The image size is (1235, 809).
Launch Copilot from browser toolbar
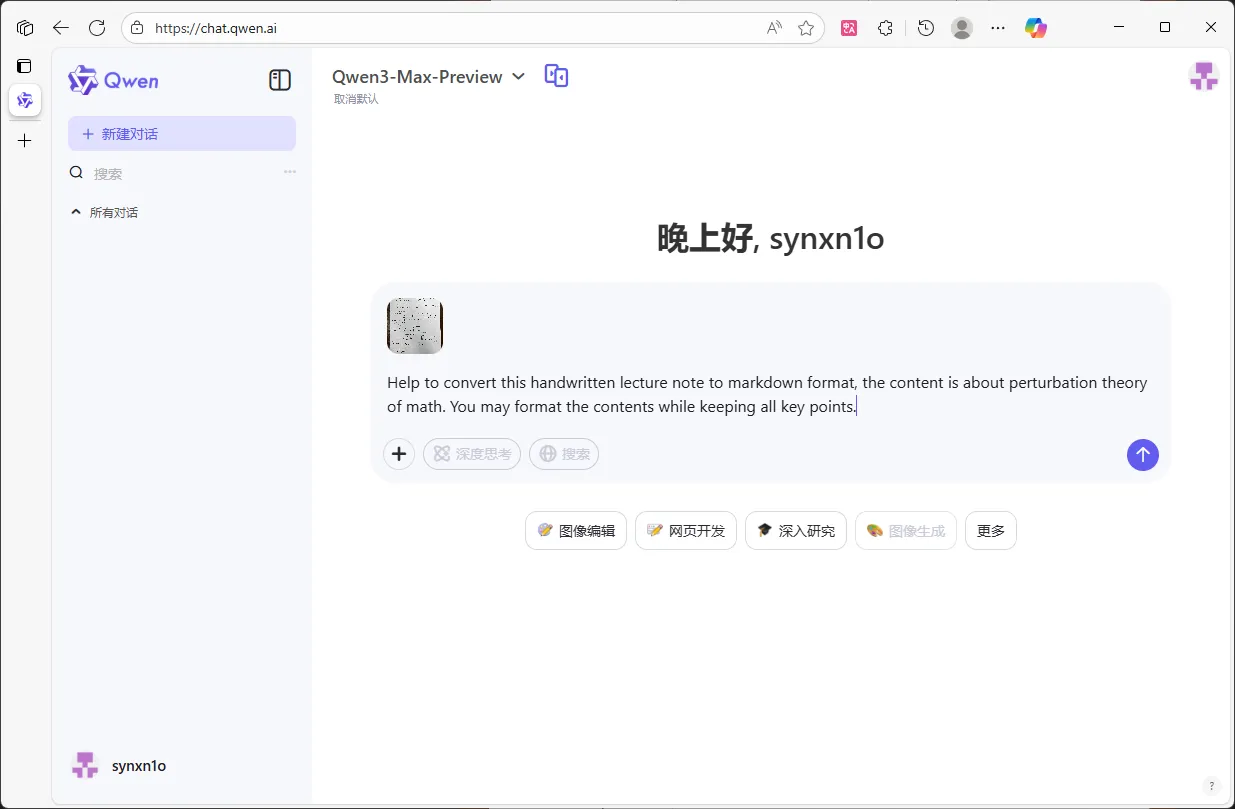1036,28
